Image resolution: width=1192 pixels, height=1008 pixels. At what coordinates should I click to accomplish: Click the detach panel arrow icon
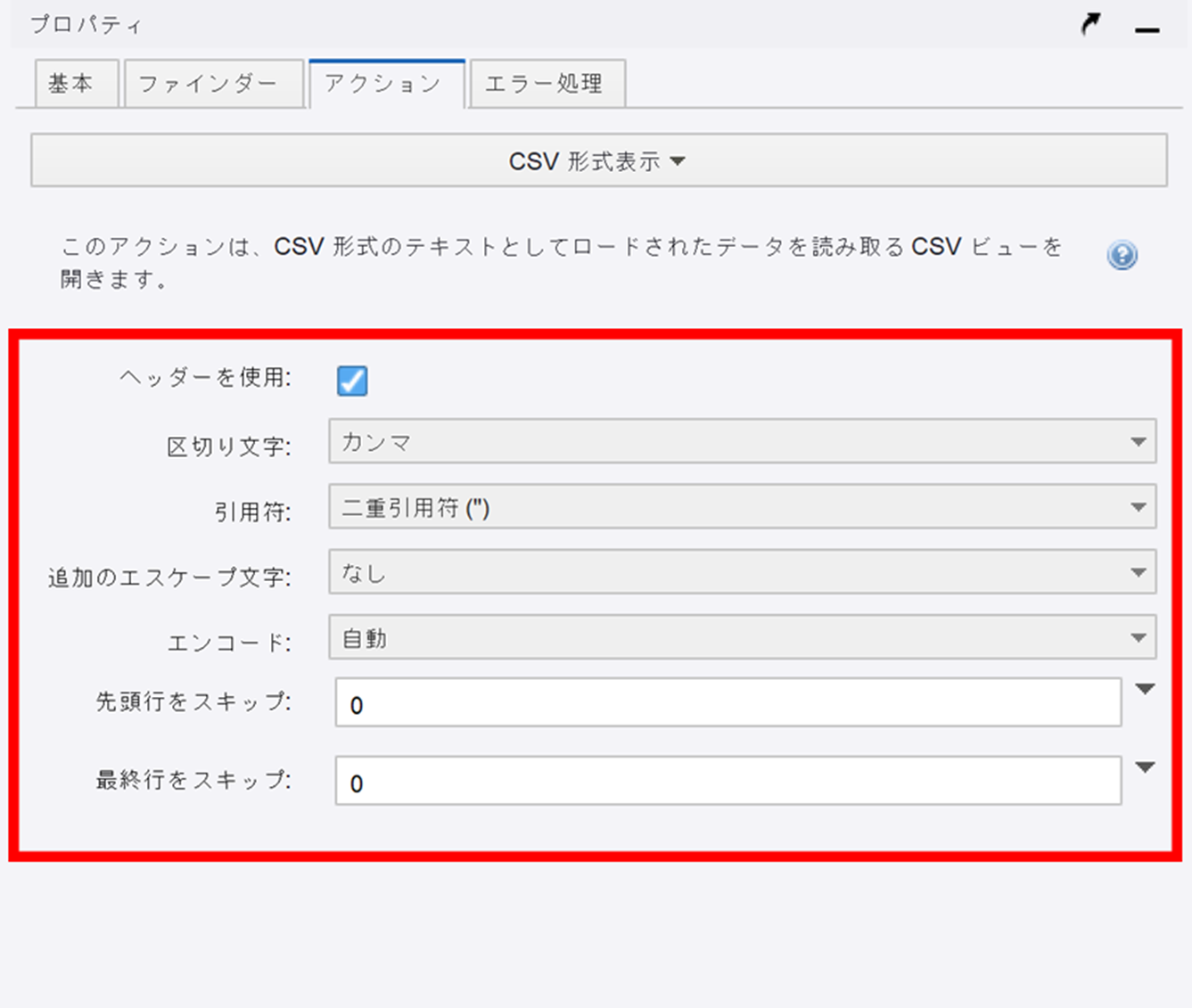pyautogui.click(x=1090, y=24)
